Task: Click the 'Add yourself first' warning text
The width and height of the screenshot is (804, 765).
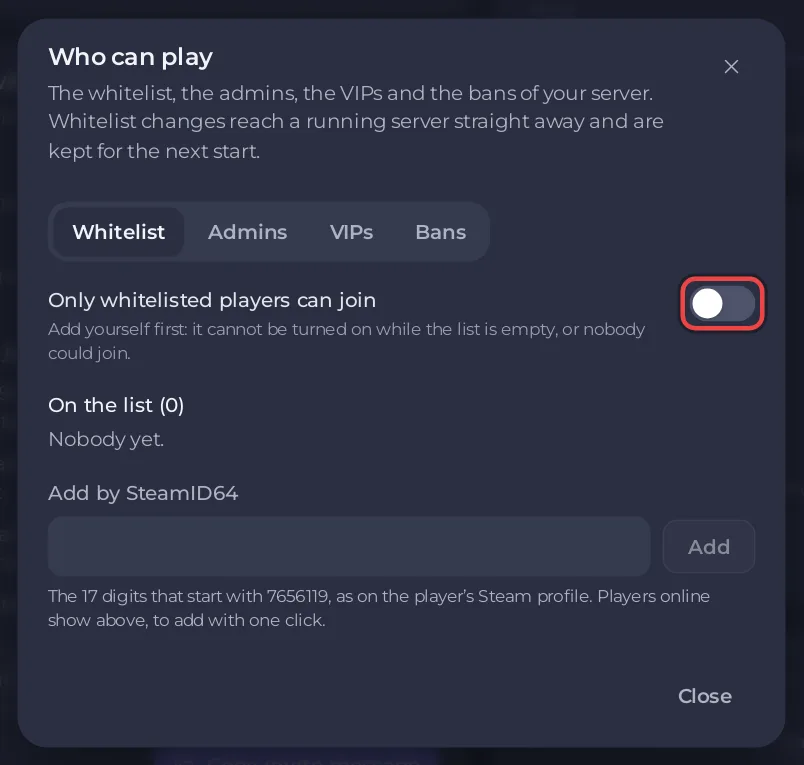Action: coord(347,341)
